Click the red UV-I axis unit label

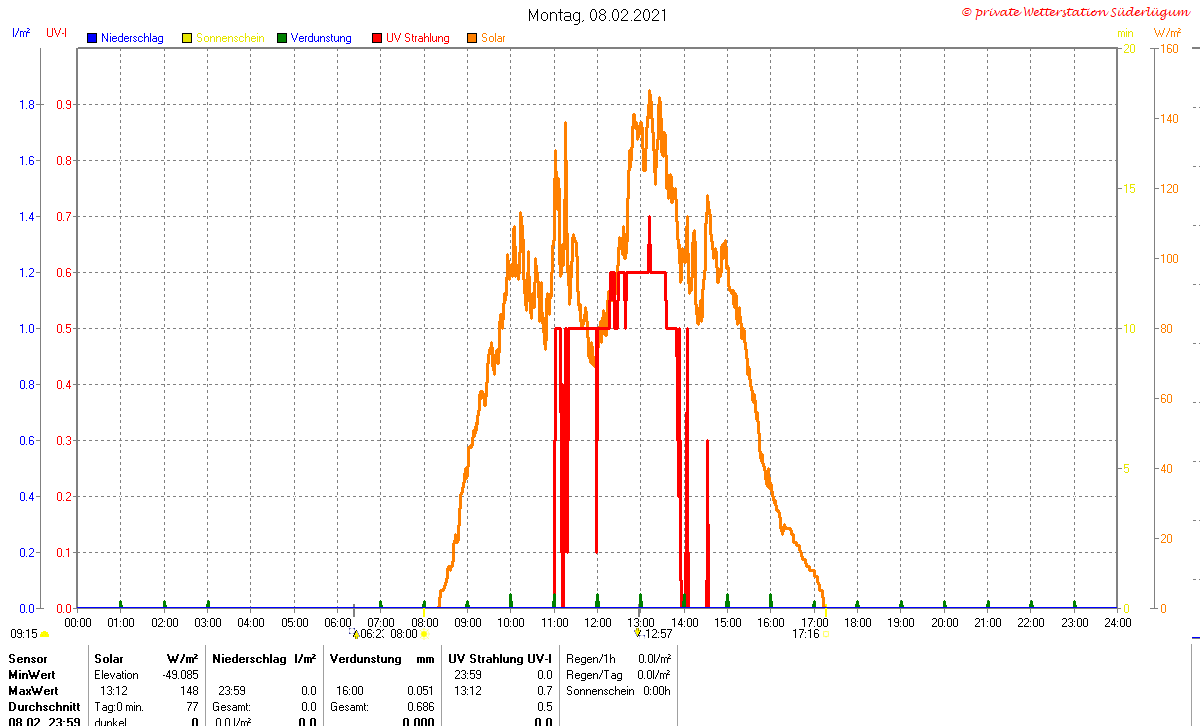pyautogui.click(x=56, y=33)
